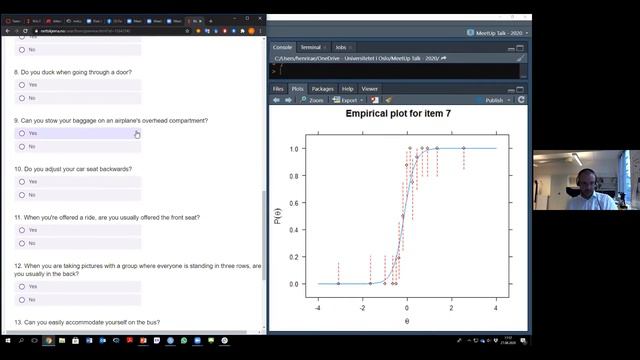Image resolution: width=640 pixels, height=360 pixels.
Task: Open the Windows Start menu
Action: [8, 340]
